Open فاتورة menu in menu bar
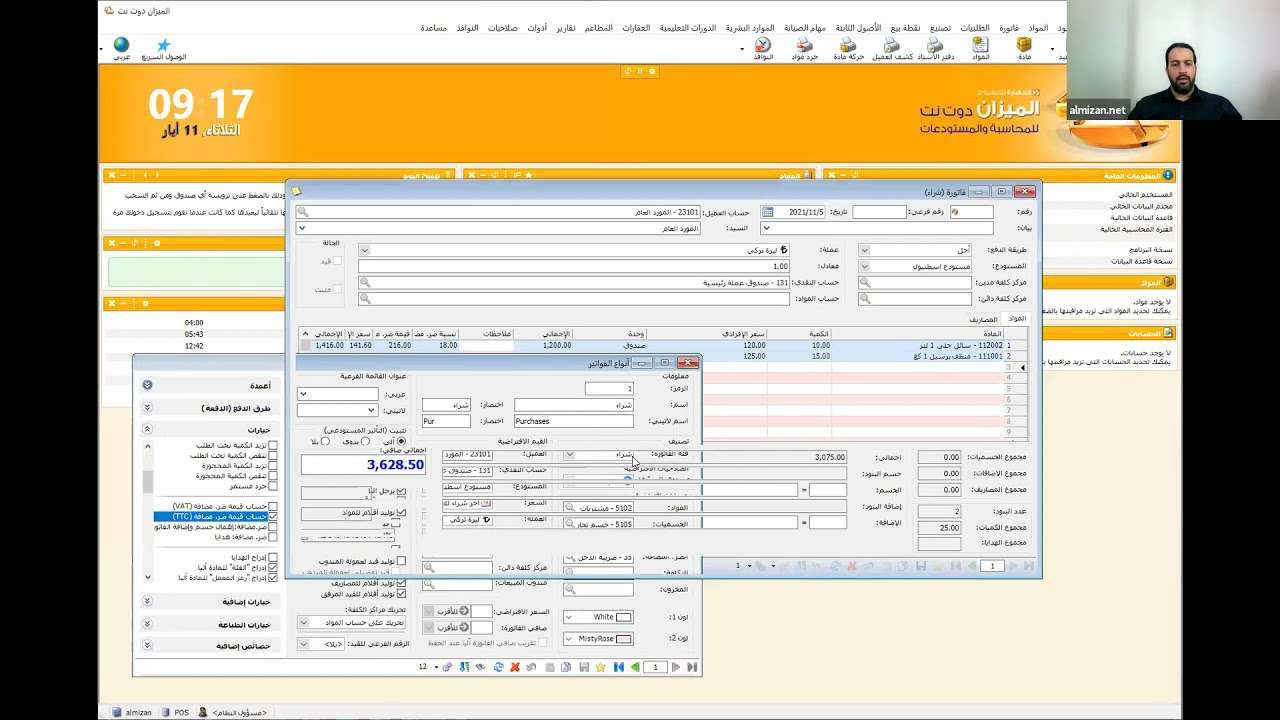Screen dimensions: 1280x720 tap(1009, 28)
